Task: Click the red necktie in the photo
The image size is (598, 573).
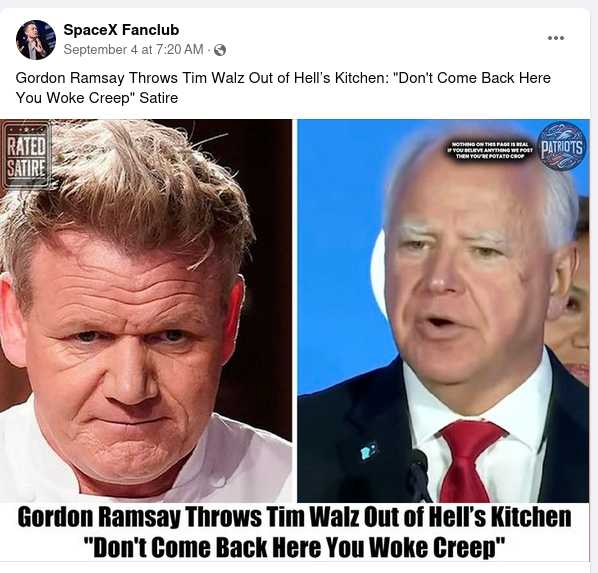Action: tap(470, 461)
